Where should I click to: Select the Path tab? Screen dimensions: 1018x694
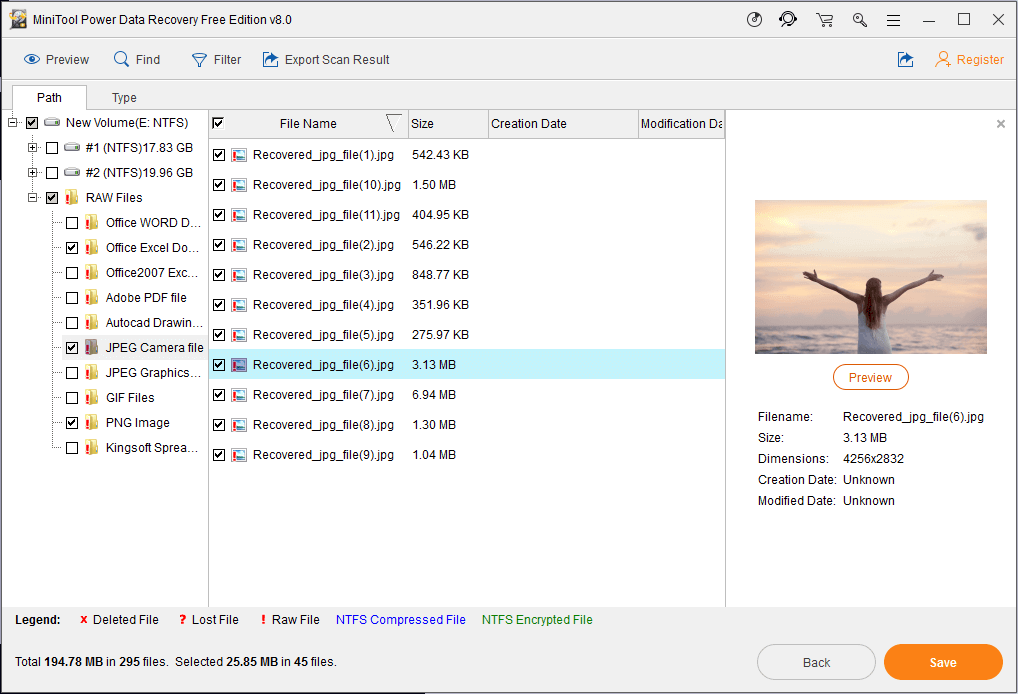coord(49,98)
